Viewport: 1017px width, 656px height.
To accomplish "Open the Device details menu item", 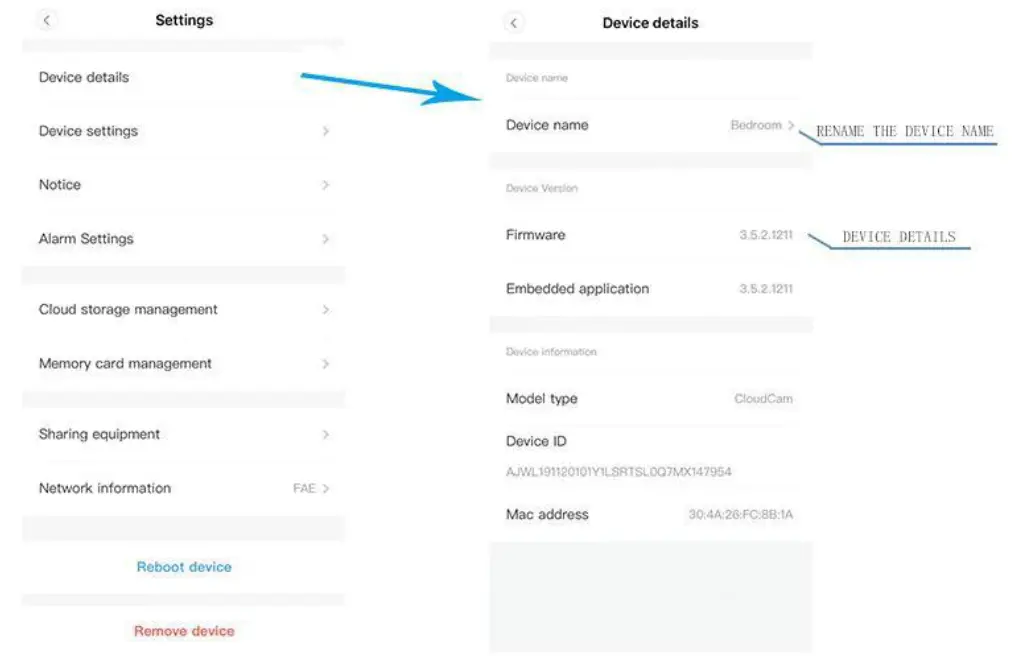I will coord(84,77).
